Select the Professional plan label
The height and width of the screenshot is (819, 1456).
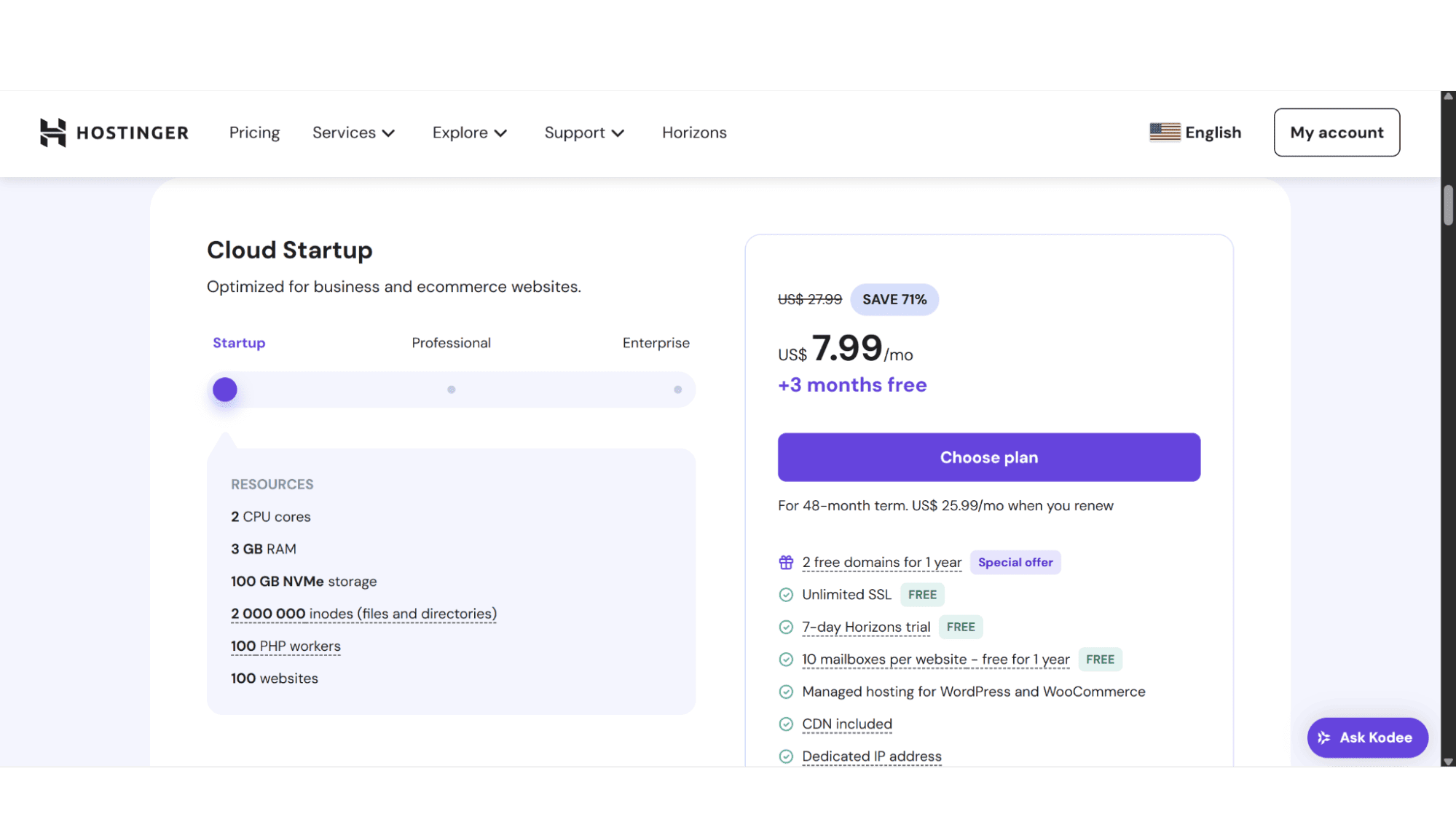coord(451,343)
